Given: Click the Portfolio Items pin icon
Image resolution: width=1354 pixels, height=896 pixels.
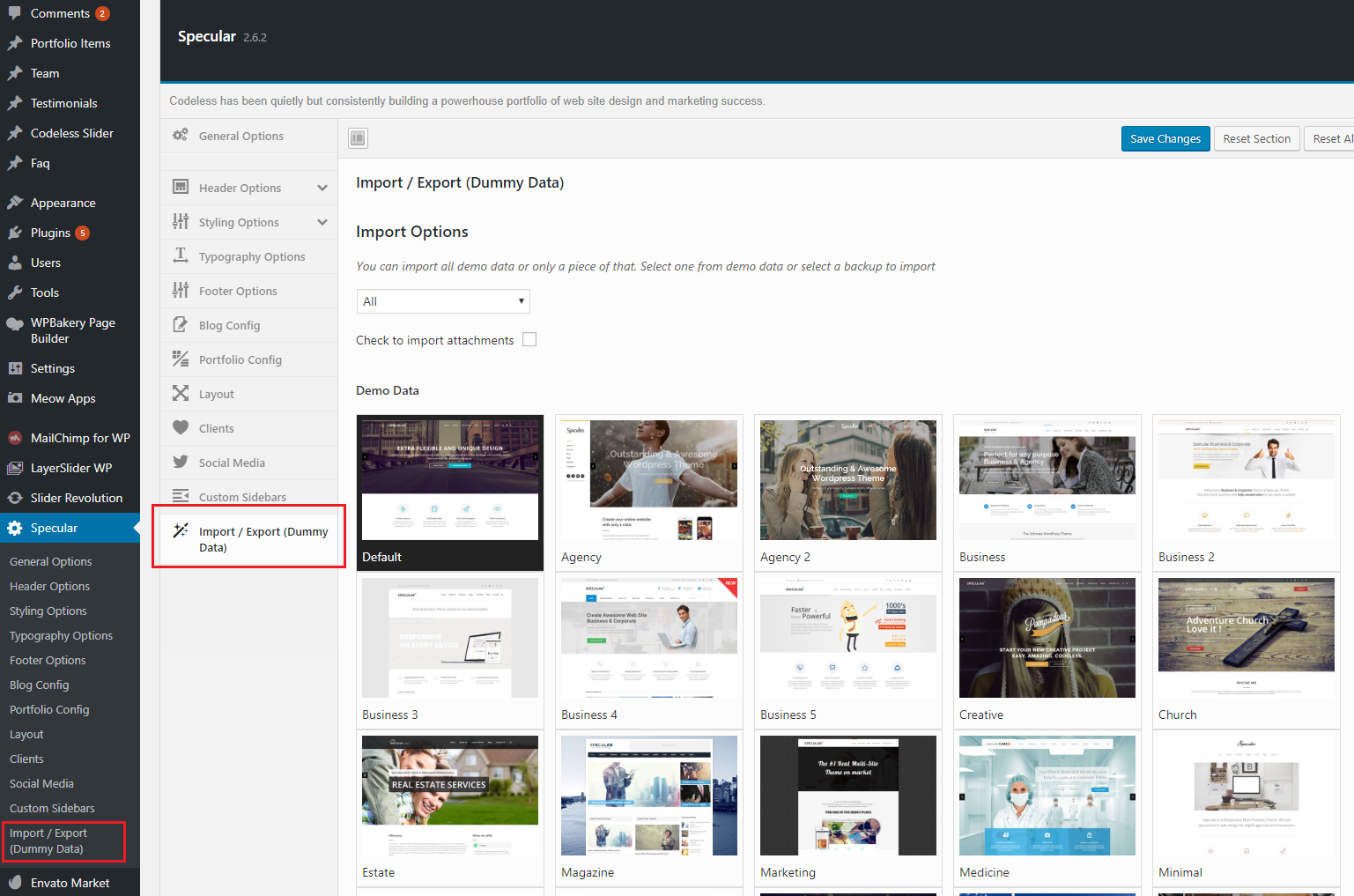Looking at the screenshot, I should tap(15, 43).
